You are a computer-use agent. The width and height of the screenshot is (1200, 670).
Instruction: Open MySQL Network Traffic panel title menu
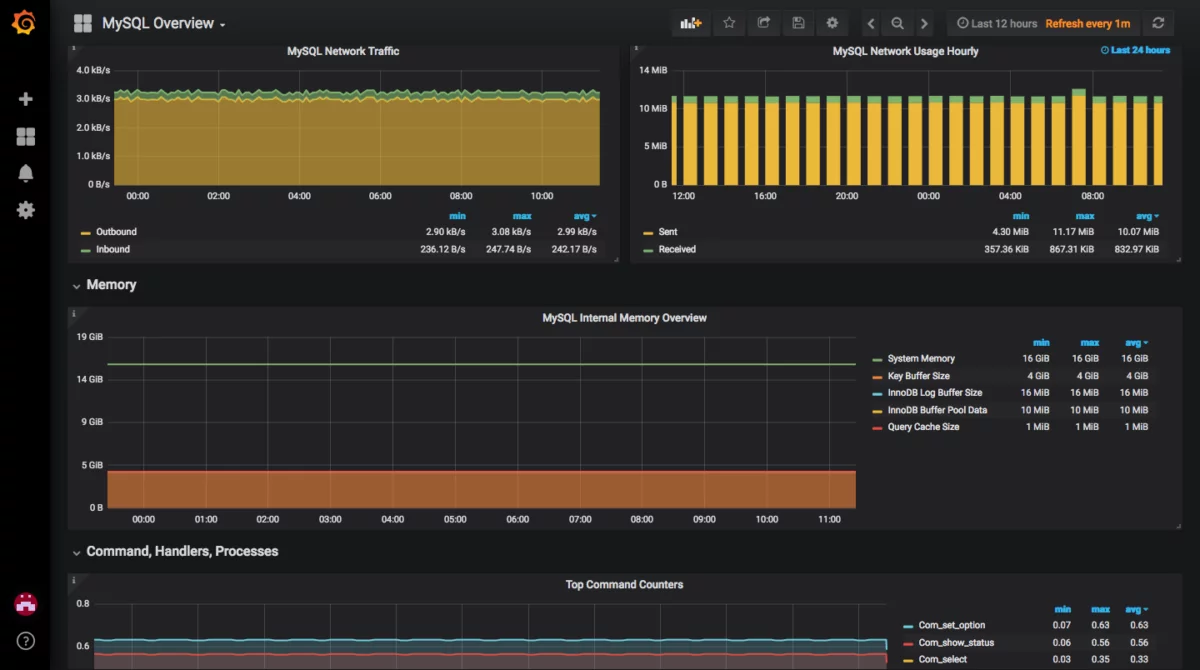343,51
